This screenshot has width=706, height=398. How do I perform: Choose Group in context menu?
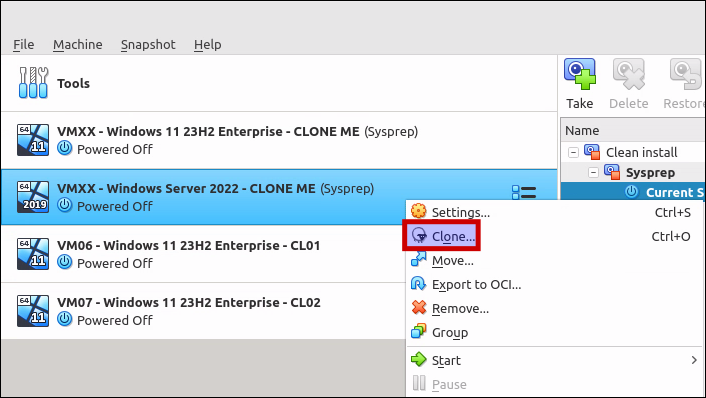[554, 332]
